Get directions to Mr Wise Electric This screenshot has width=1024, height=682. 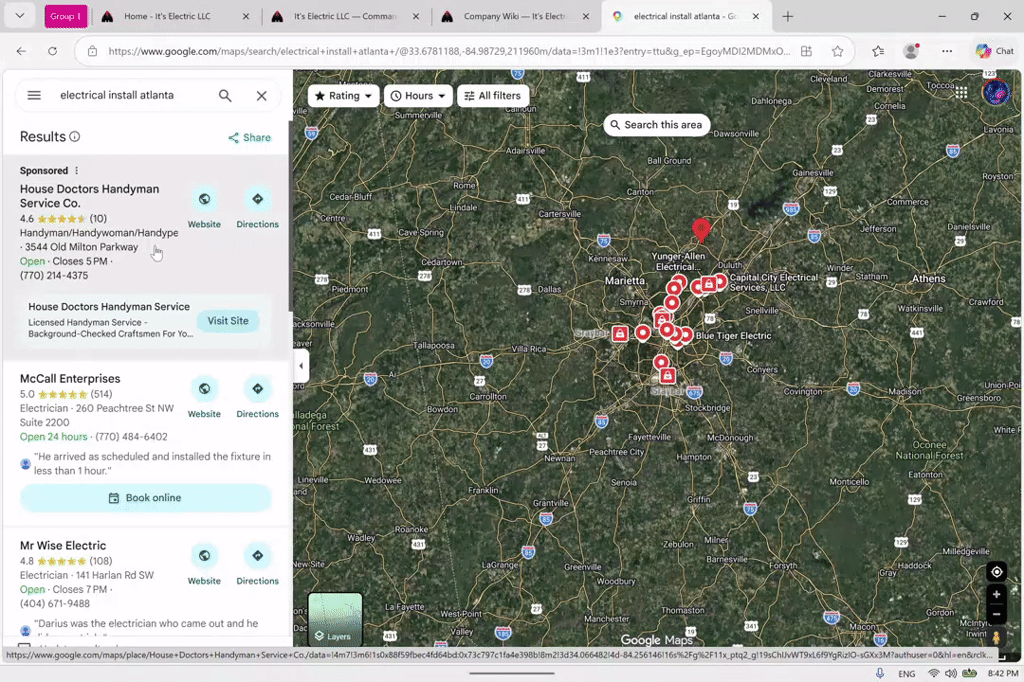pos(257,556)
